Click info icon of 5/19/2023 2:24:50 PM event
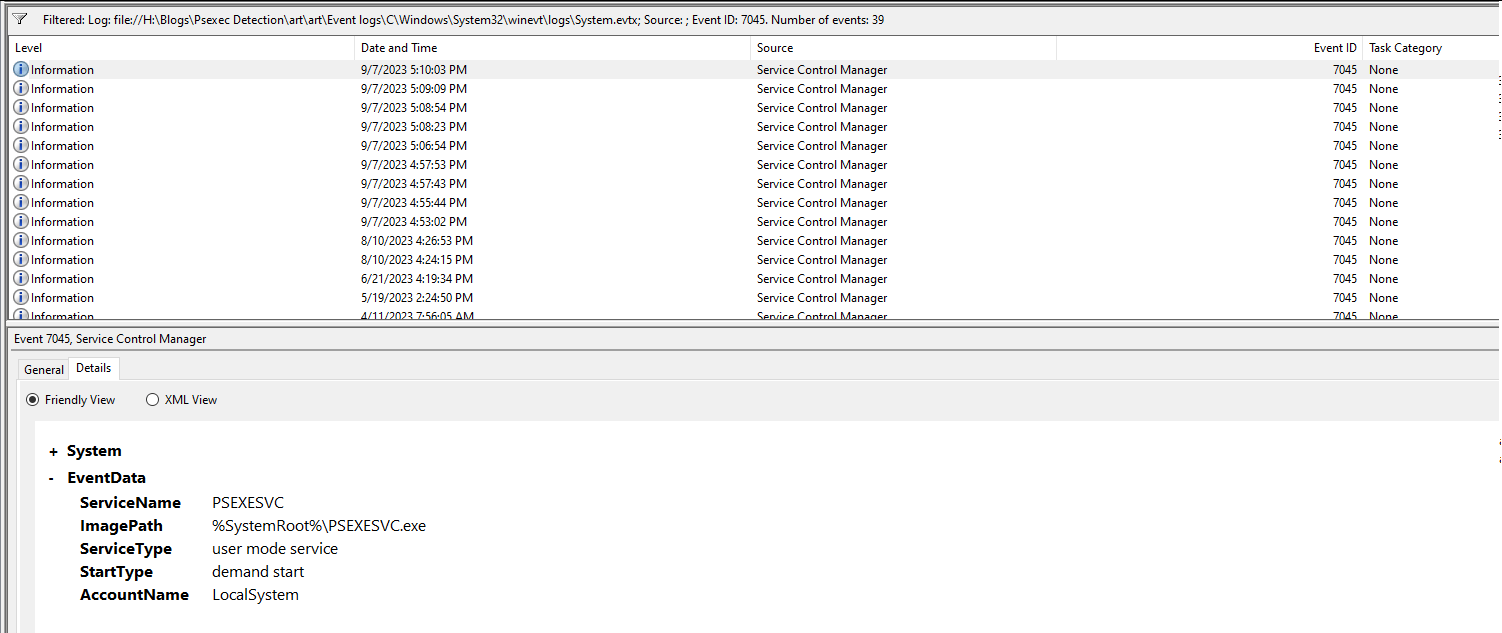The image size is (1502, 633). 21,298
